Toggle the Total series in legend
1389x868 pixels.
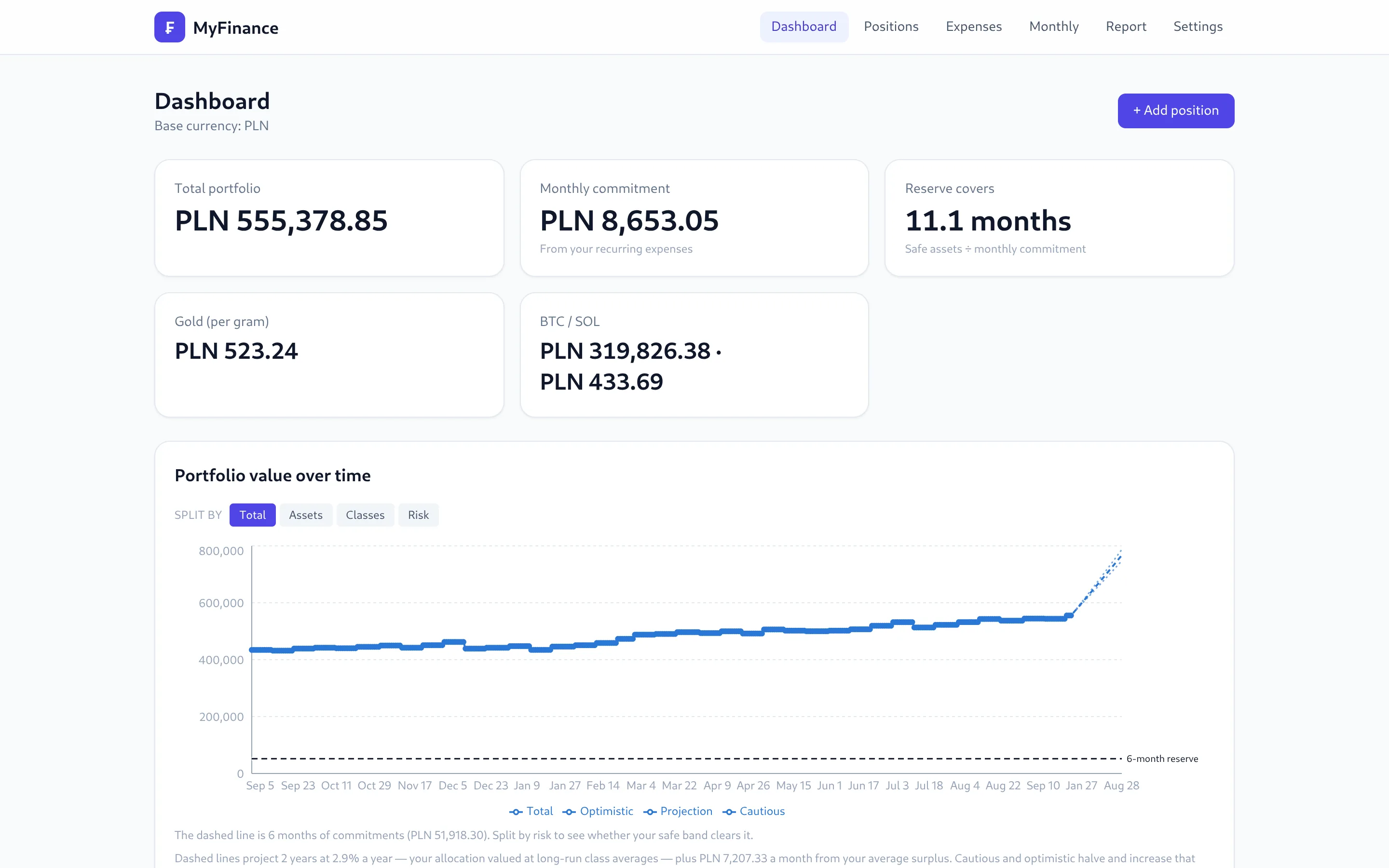(x=531, y=811)
